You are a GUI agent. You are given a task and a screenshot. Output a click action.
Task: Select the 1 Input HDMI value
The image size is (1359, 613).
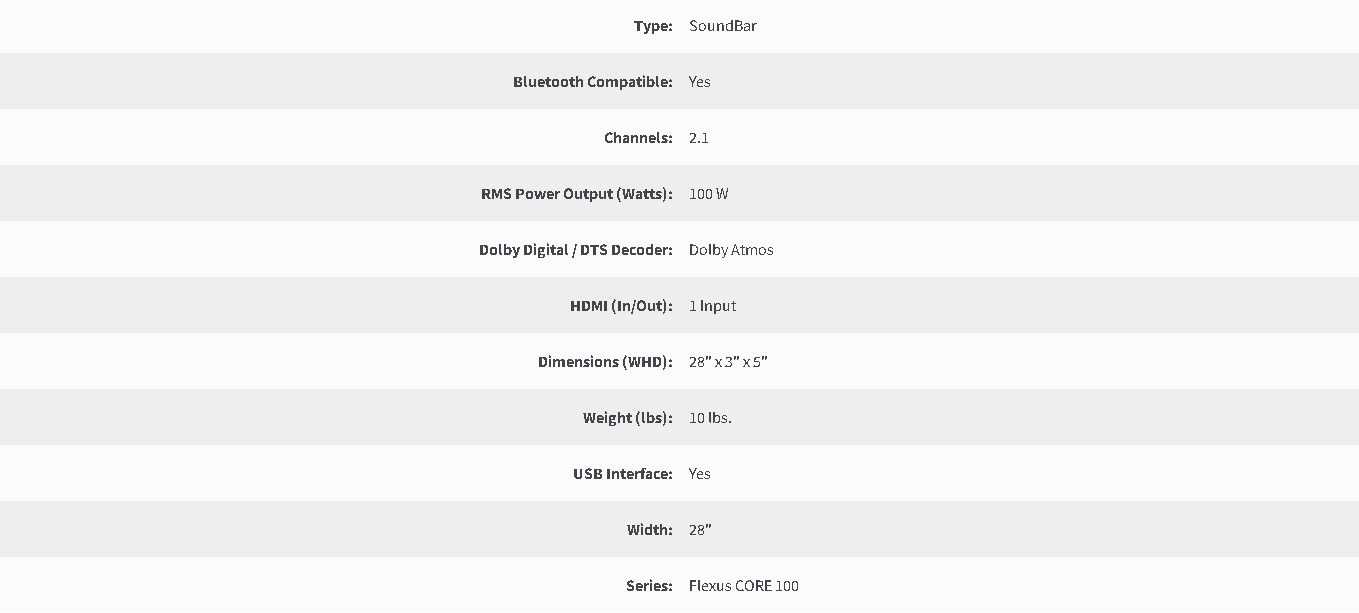713,306
